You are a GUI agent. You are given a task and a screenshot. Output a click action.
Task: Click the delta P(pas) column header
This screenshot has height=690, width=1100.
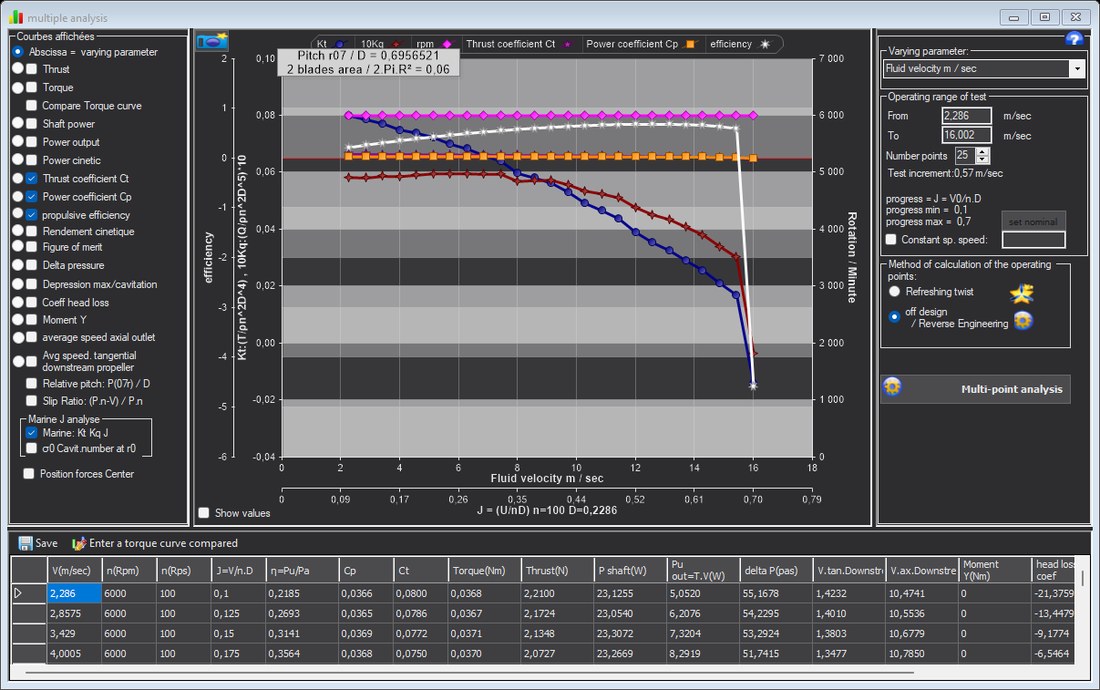point(776,570)
